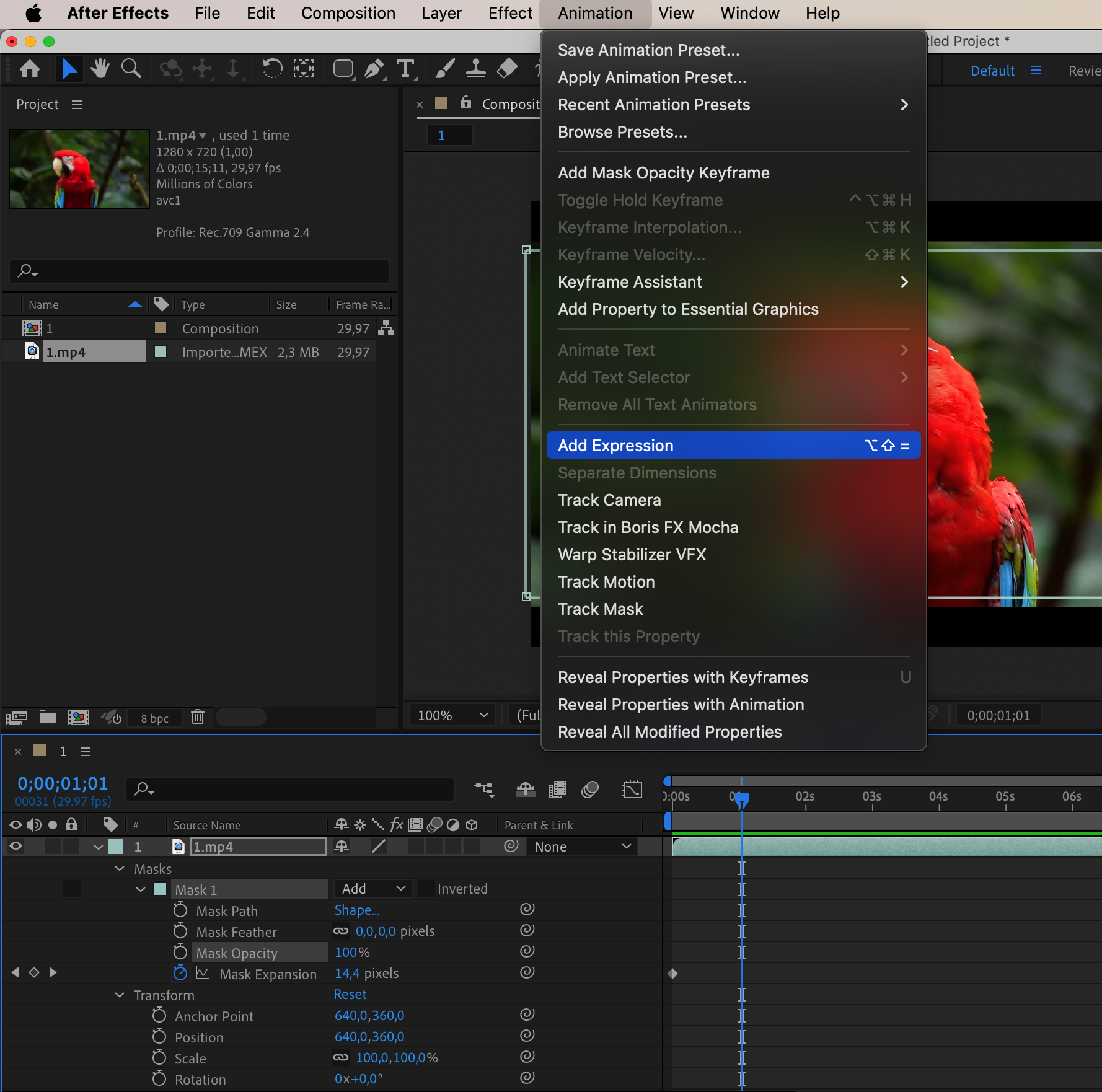Choose Add Mask Opacity Keyframe
The height and width of the screenshot is (1092, 1102).
click(733, 173)
